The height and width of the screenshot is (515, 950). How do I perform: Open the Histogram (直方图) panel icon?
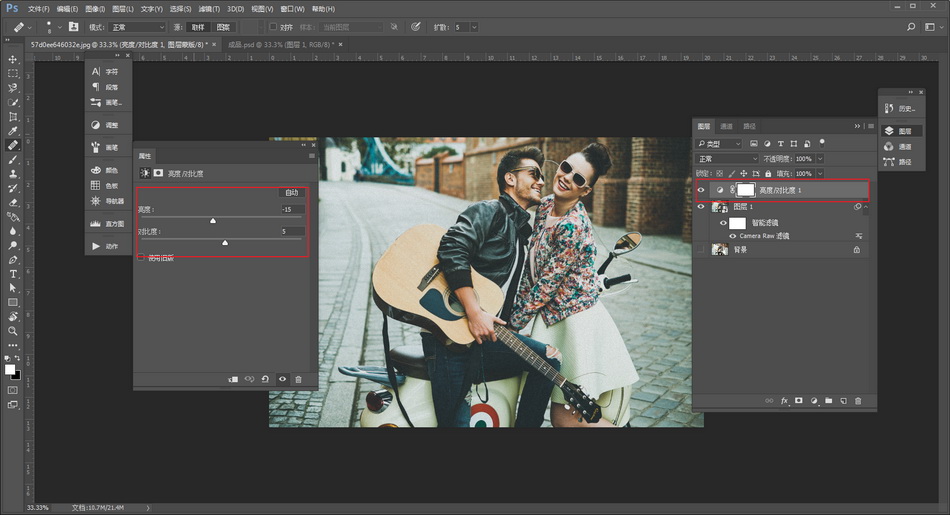(96, 224)
